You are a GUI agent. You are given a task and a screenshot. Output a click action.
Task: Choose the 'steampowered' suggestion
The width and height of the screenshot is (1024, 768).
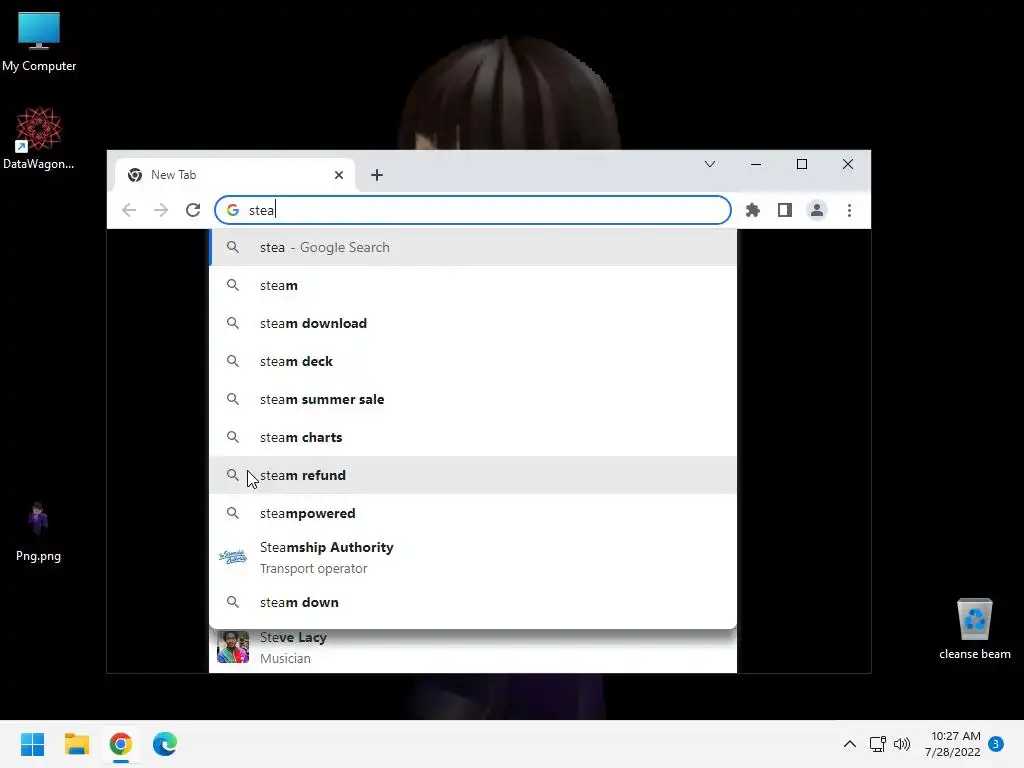coord(473,513)
